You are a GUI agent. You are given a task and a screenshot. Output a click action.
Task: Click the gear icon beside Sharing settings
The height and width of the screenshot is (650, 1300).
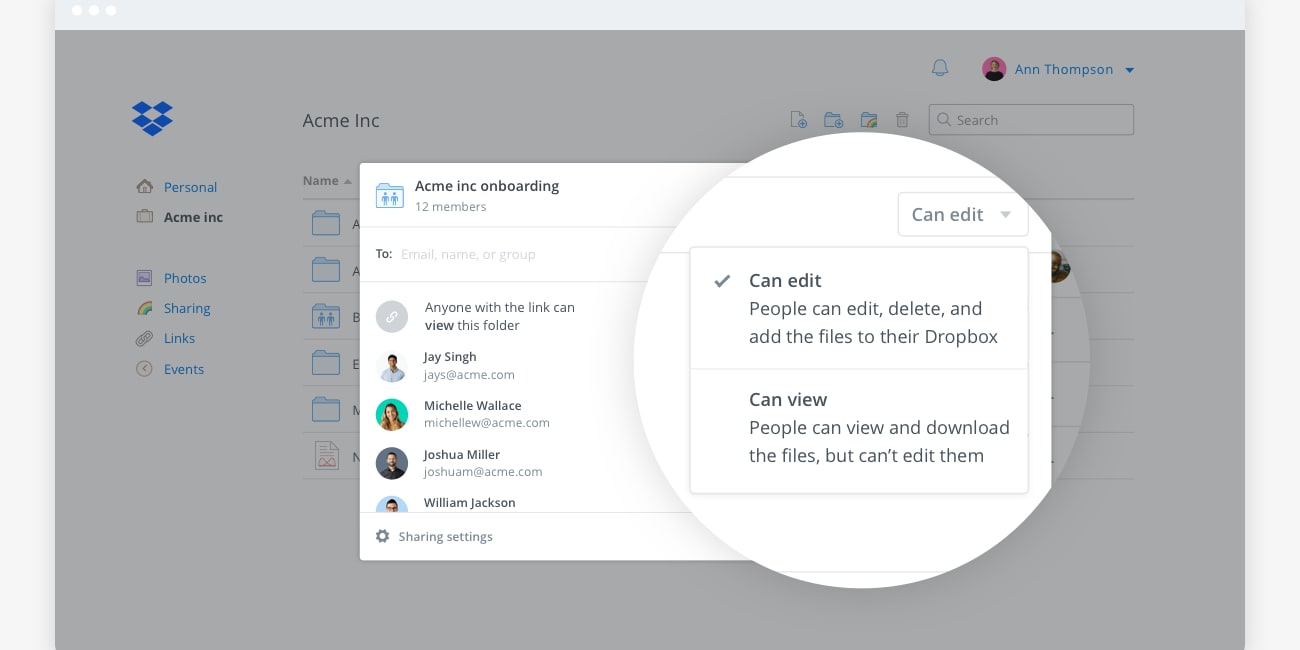coord(382,536)
